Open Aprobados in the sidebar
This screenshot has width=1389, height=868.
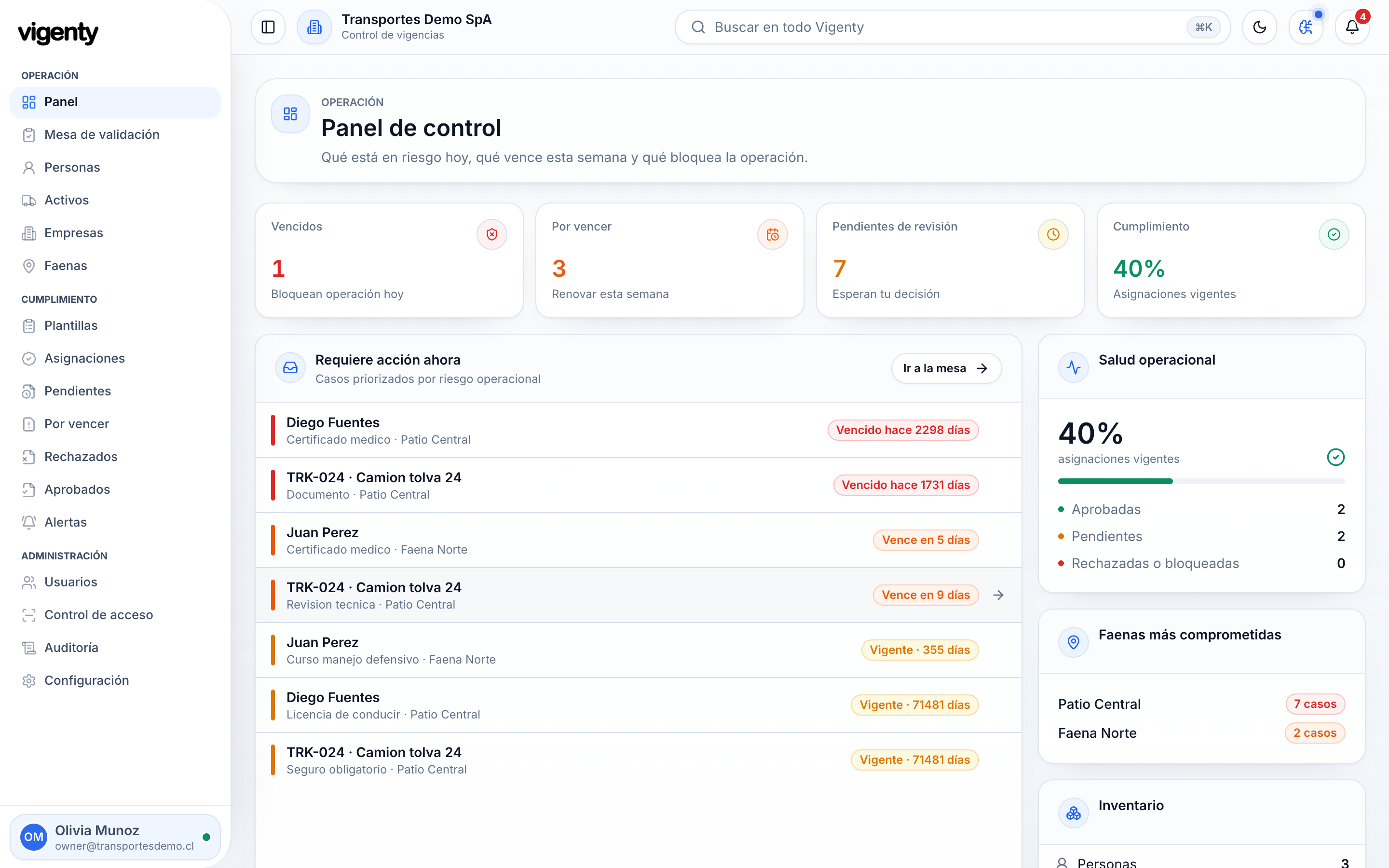point(115,489)
